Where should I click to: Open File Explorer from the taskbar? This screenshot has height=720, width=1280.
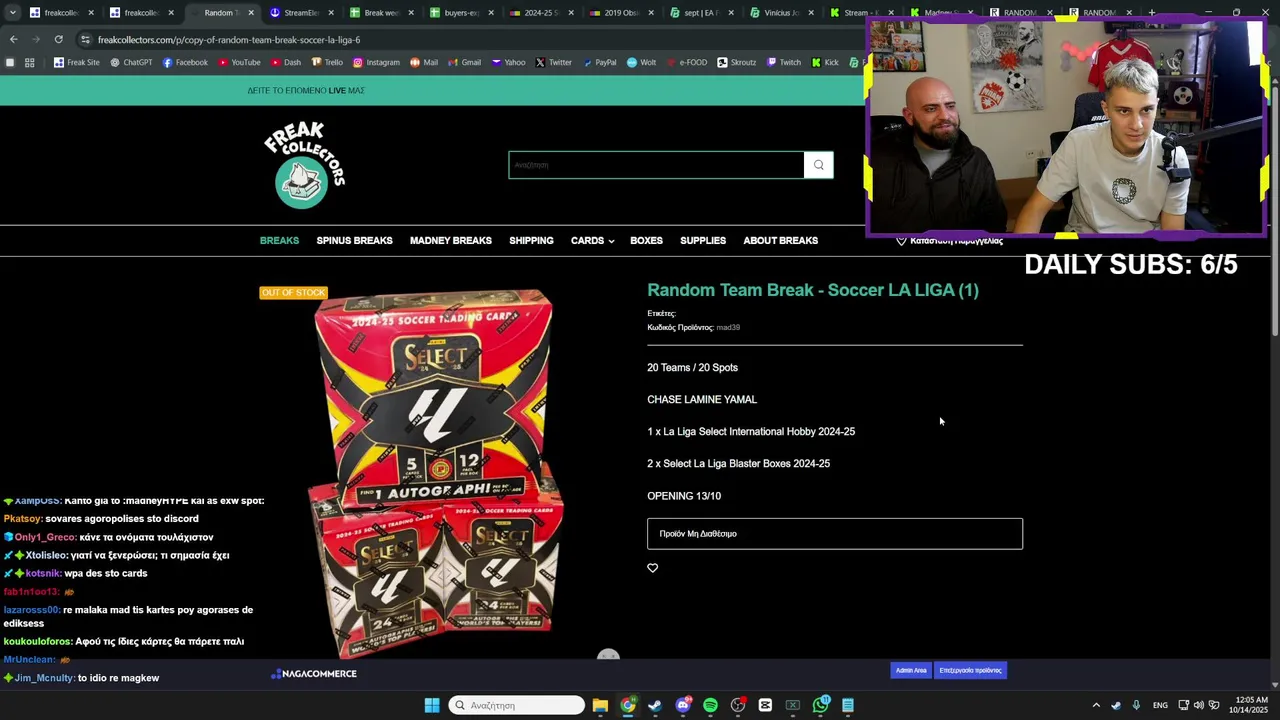(x=600, y=705)
